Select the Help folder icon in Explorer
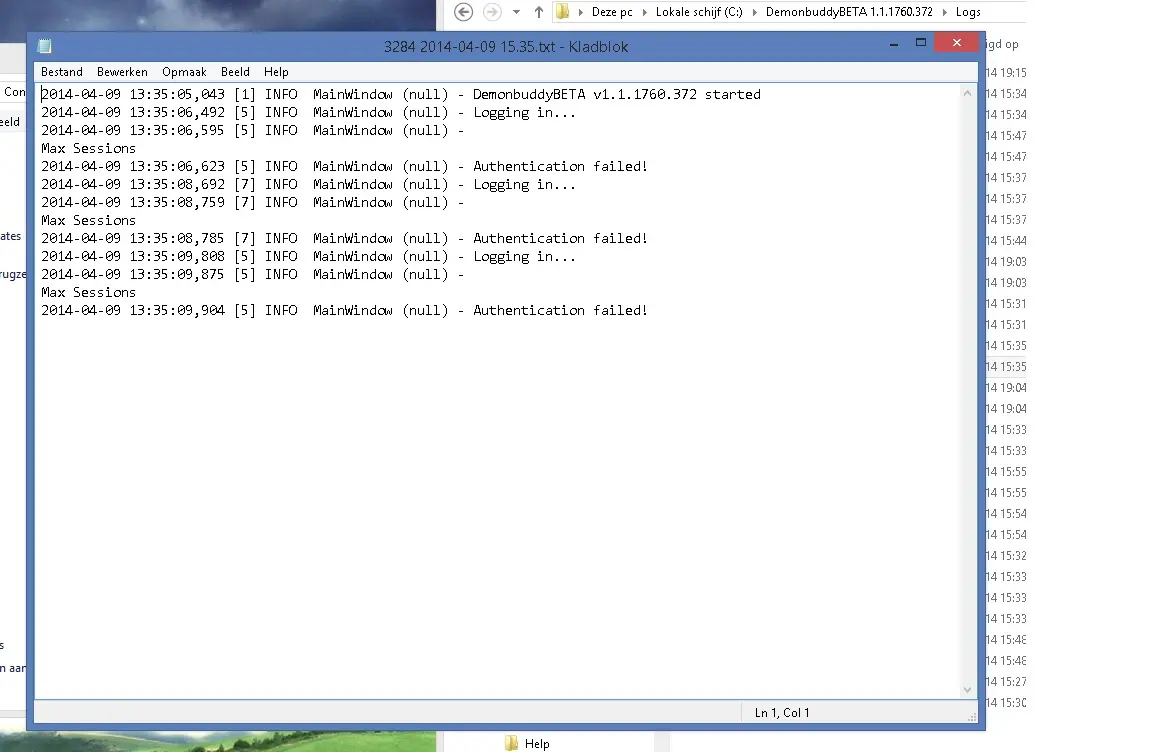 (512, 743)
